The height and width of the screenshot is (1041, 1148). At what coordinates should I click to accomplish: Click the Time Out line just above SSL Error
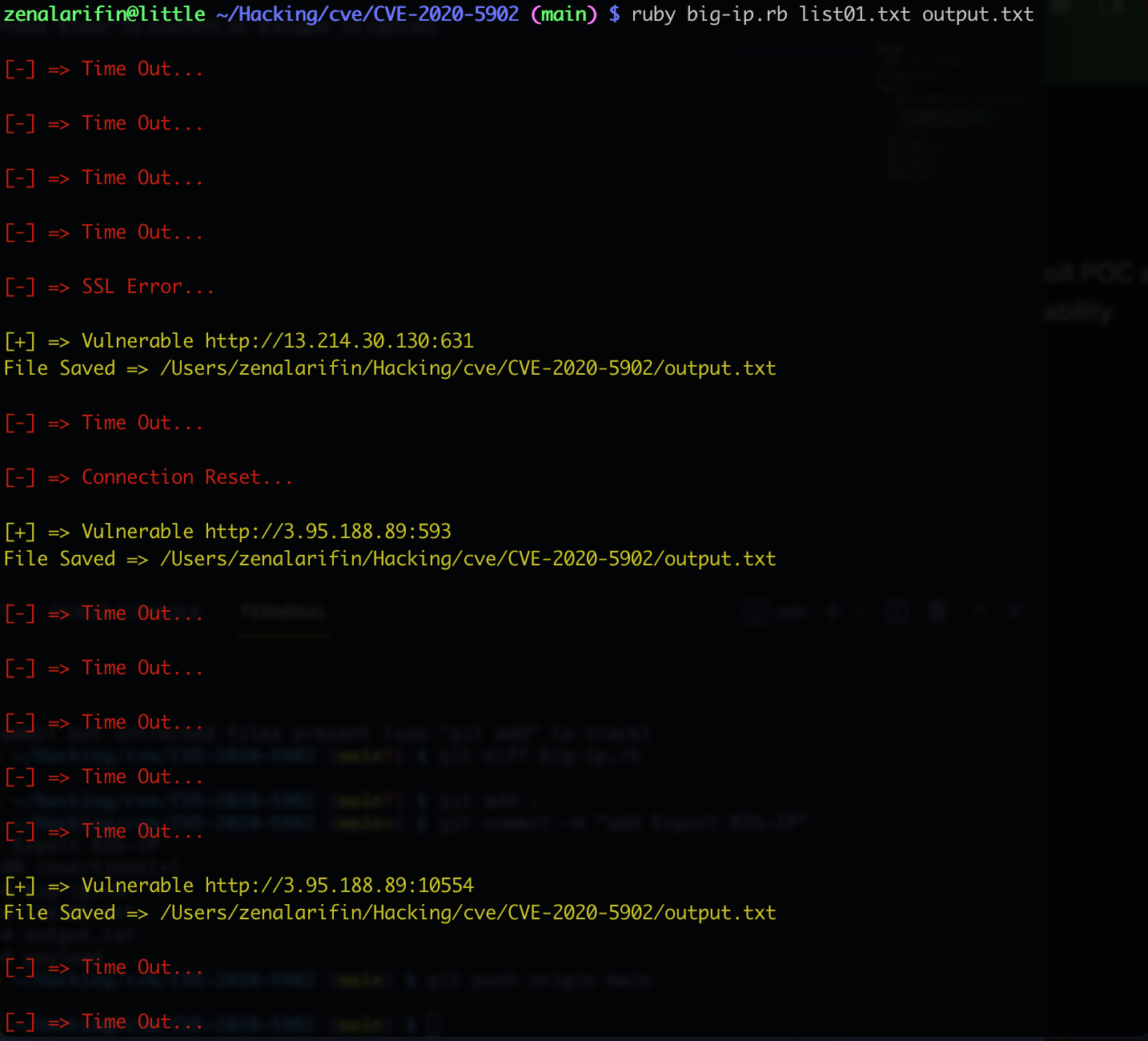[104, 232]
